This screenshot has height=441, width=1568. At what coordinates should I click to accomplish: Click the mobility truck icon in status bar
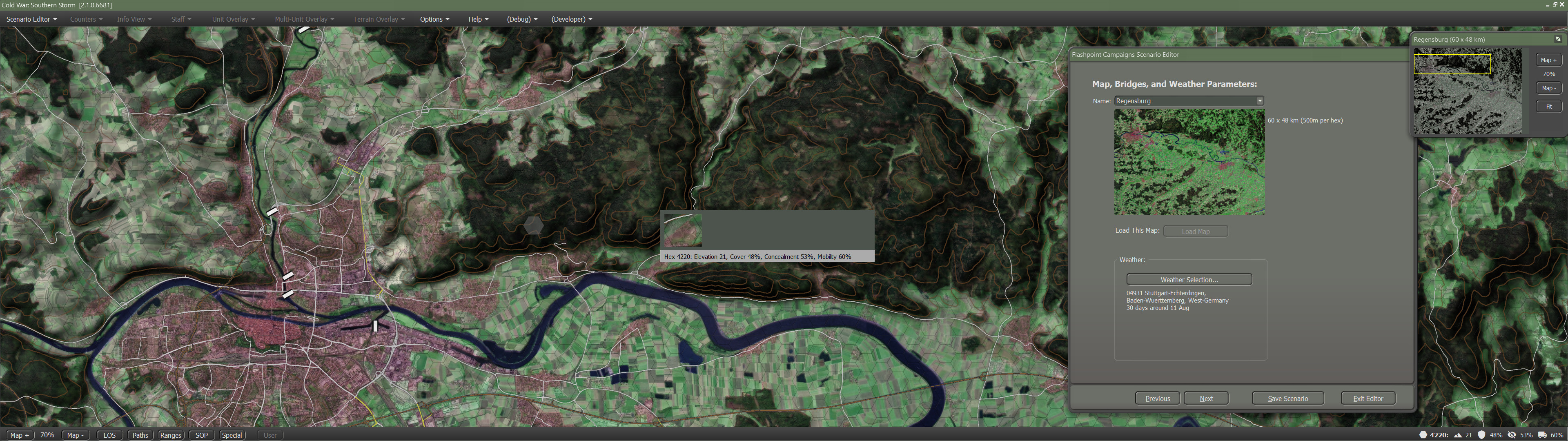point(1542,435)
